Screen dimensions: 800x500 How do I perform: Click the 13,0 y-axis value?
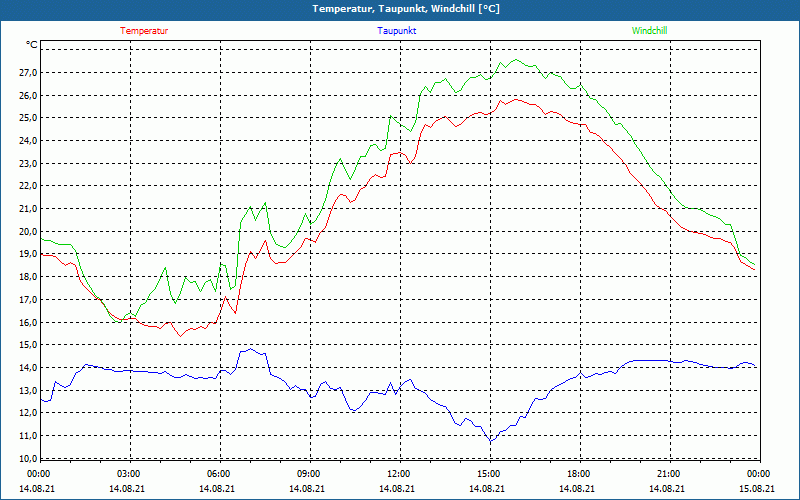pos(29,390)
